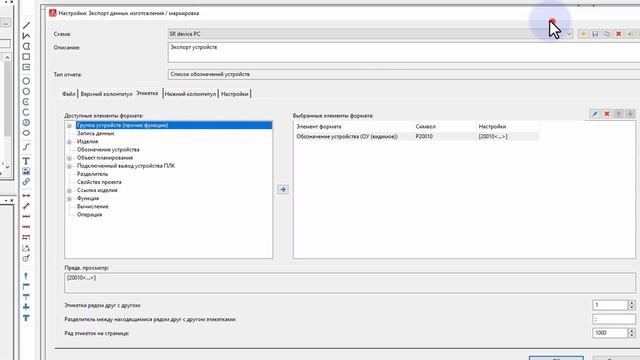640x360 pixels.
Task: Select the blue corner connection tool
Action: tap(26, 286)
